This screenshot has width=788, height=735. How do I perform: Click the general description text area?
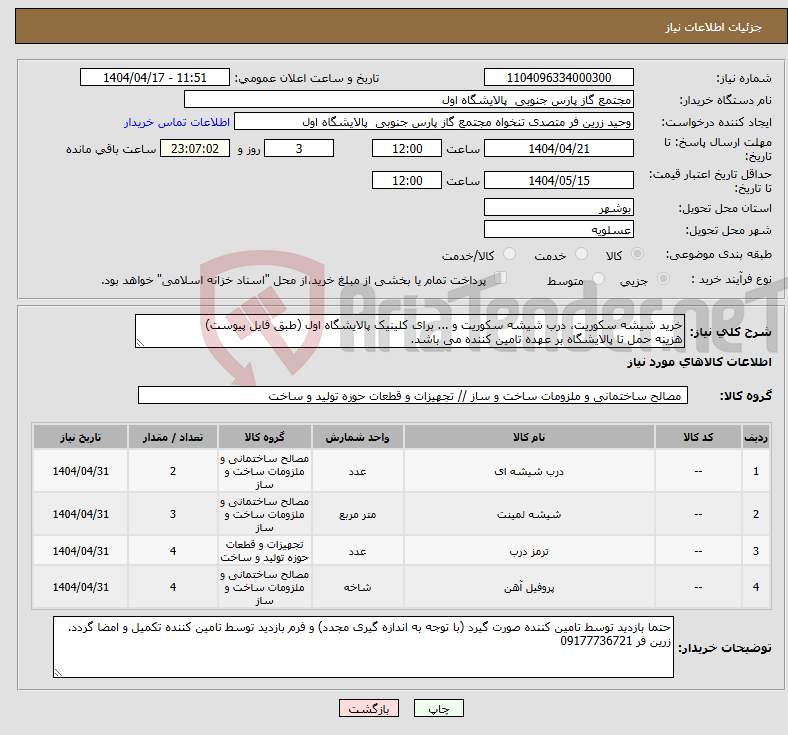(x=410, y=331)
